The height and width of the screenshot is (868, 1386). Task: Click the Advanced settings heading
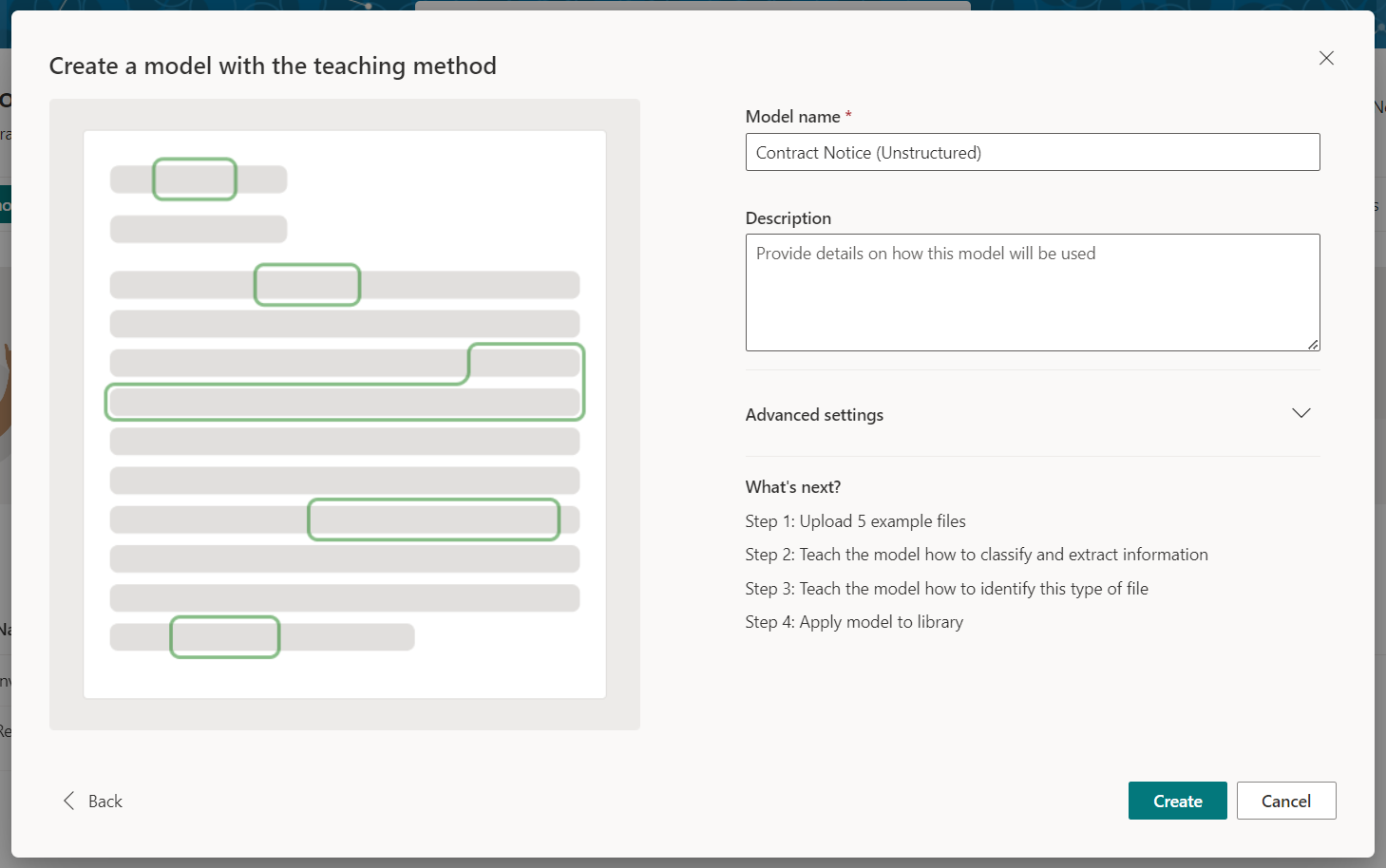click(814, 415)
